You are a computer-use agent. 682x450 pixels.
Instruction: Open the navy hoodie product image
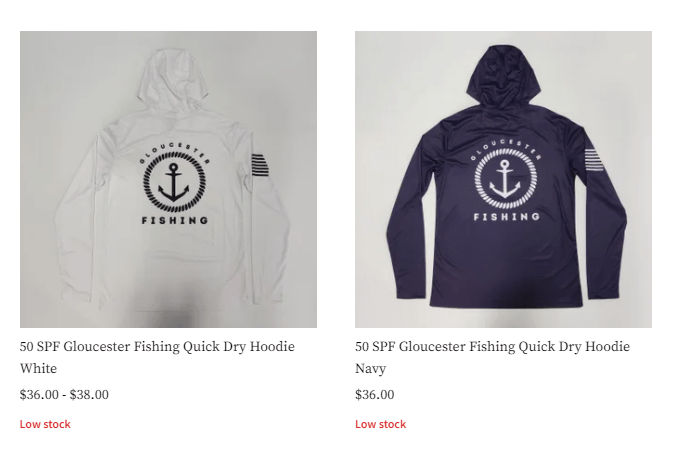tap(503, 179)
